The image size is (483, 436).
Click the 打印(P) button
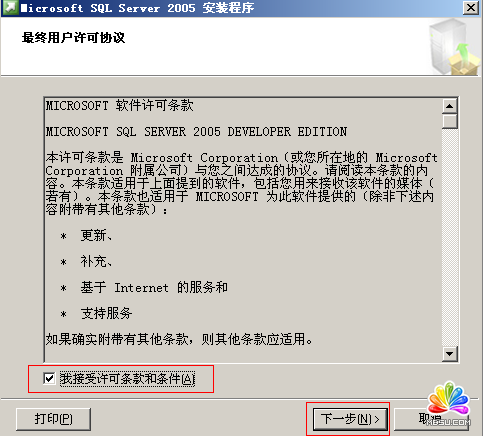point(53,419)
